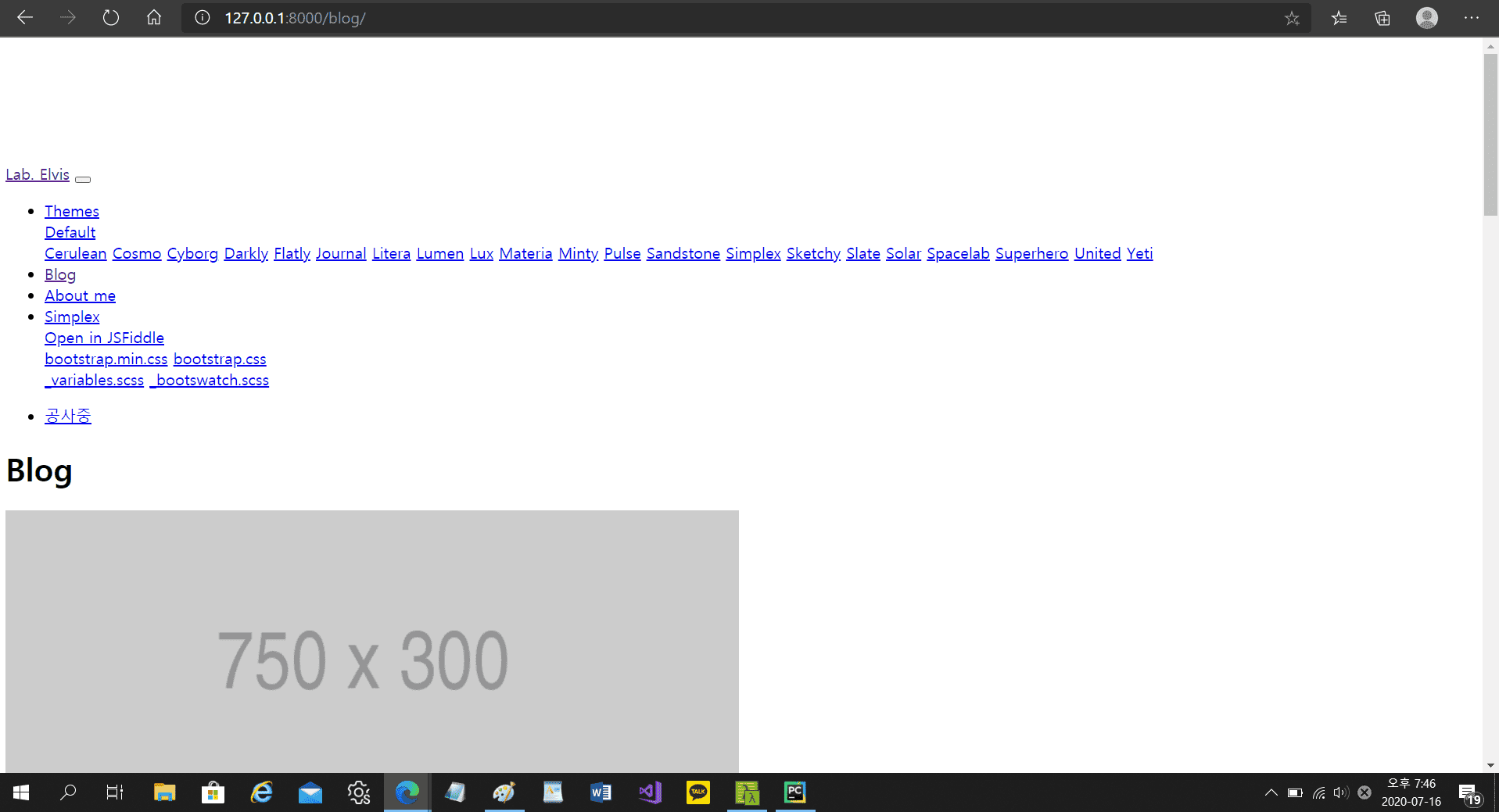This screenshot has width=1499, height=812.
Task: Select the Pulse theme
Action: tap(622, 253)
